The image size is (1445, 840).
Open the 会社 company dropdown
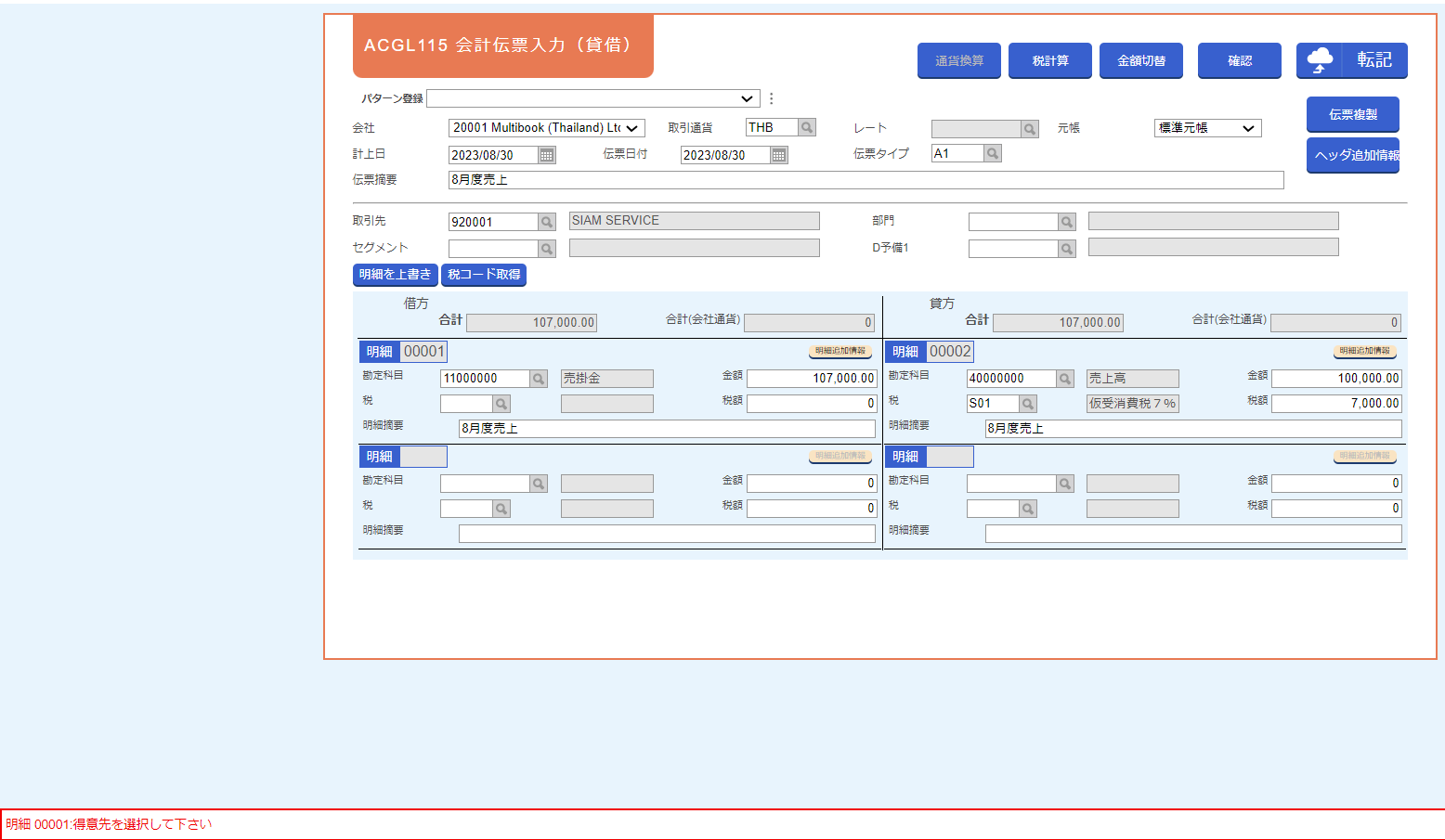point(546,128)
